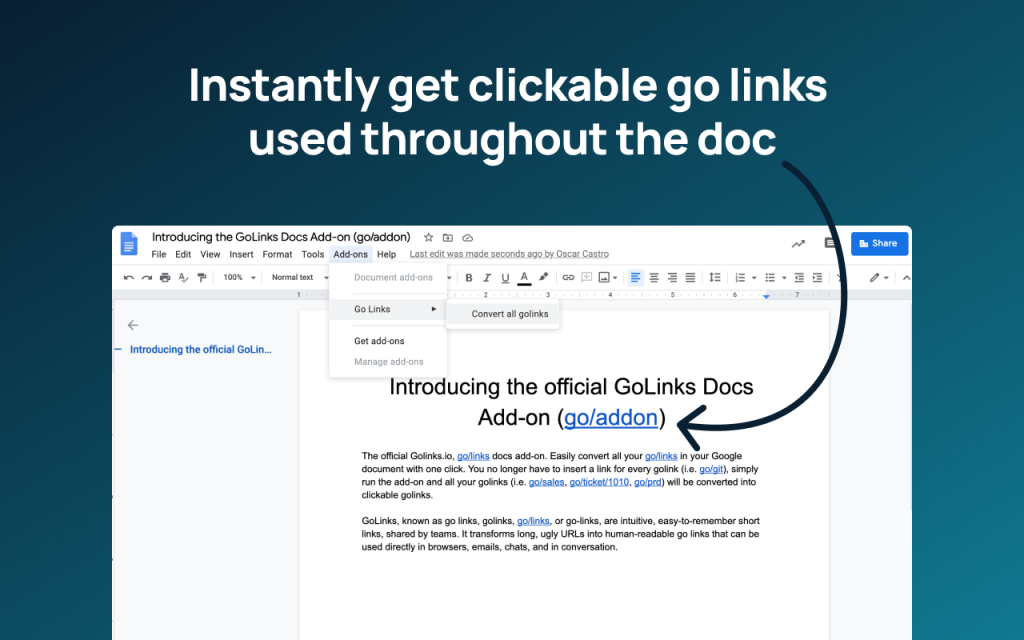
Task: Close the outline with the back arrow
Action: point(133,325)
